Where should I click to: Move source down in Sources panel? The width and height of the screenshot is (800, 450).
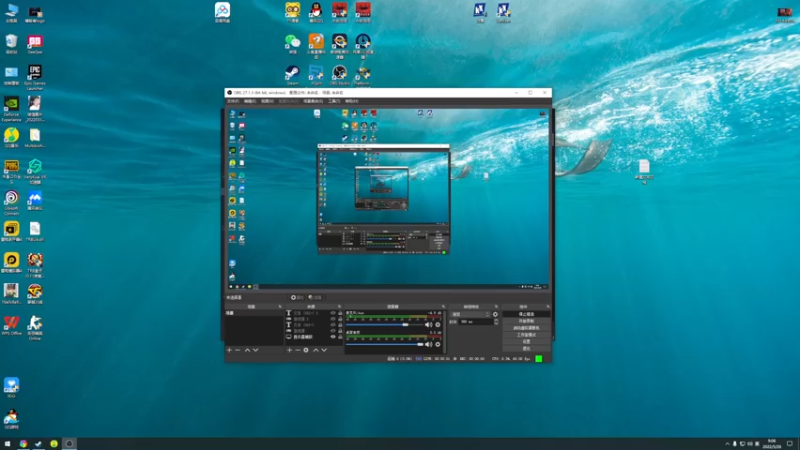[x=324, y=350]
